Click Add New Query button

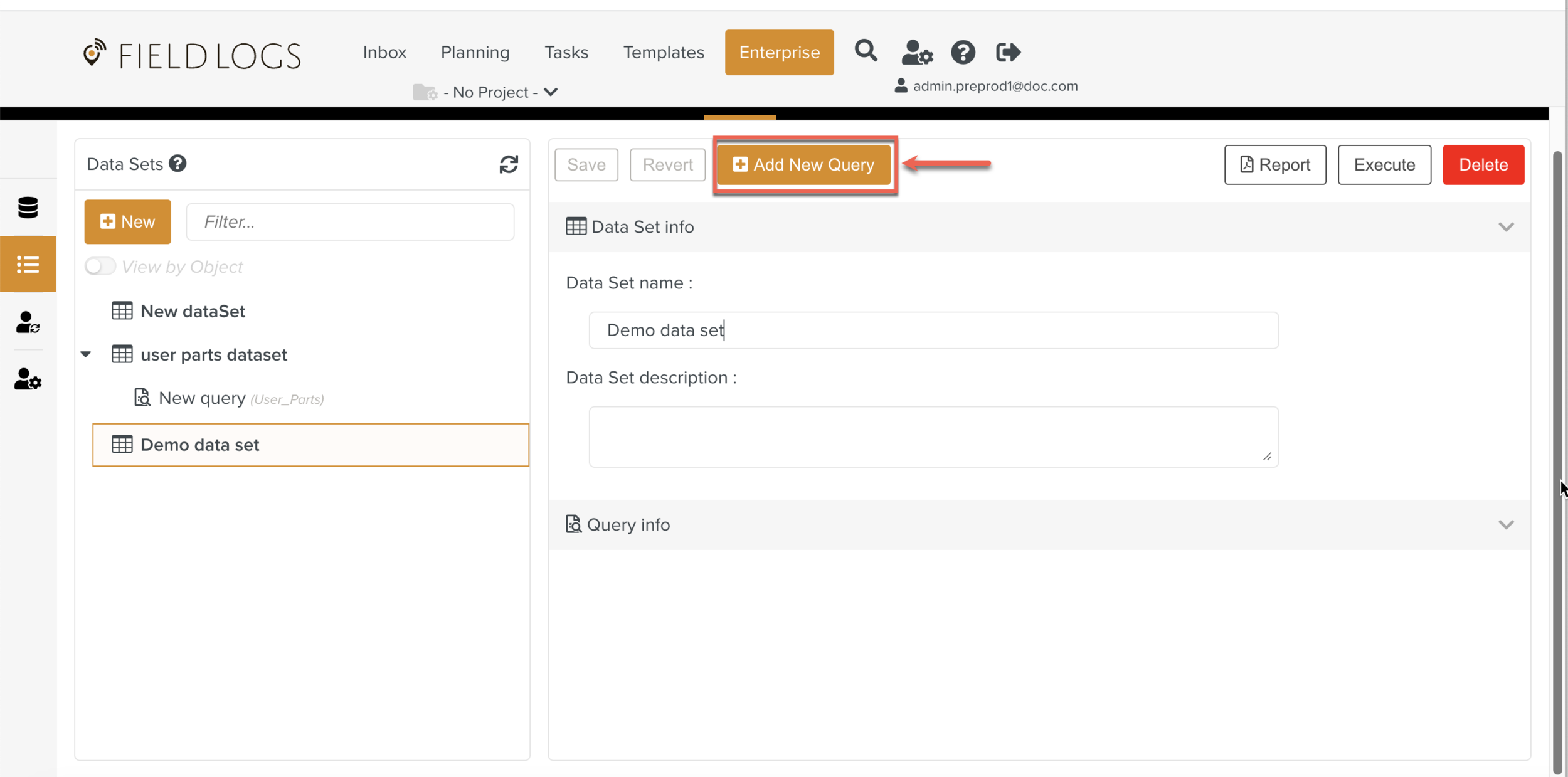pos(804,165)
